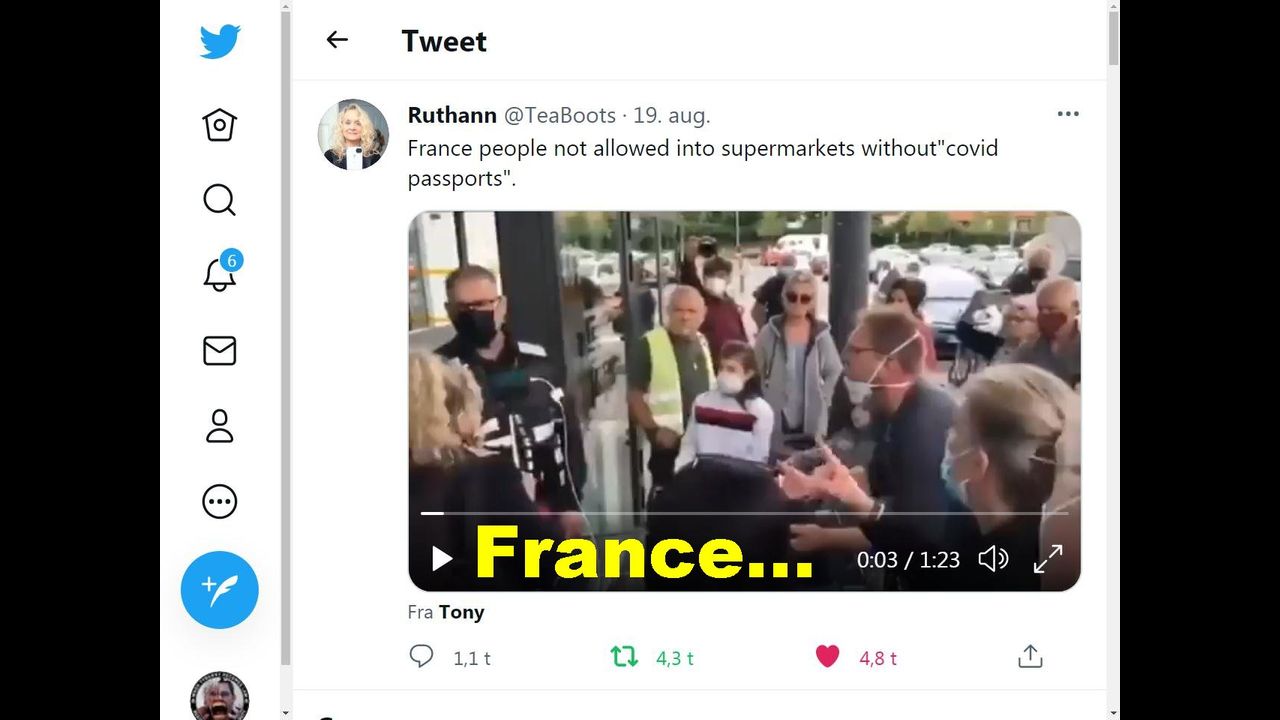Open the Profile person icon
Viewport: 1280px width, 720px height.
[x=219, y=425]
